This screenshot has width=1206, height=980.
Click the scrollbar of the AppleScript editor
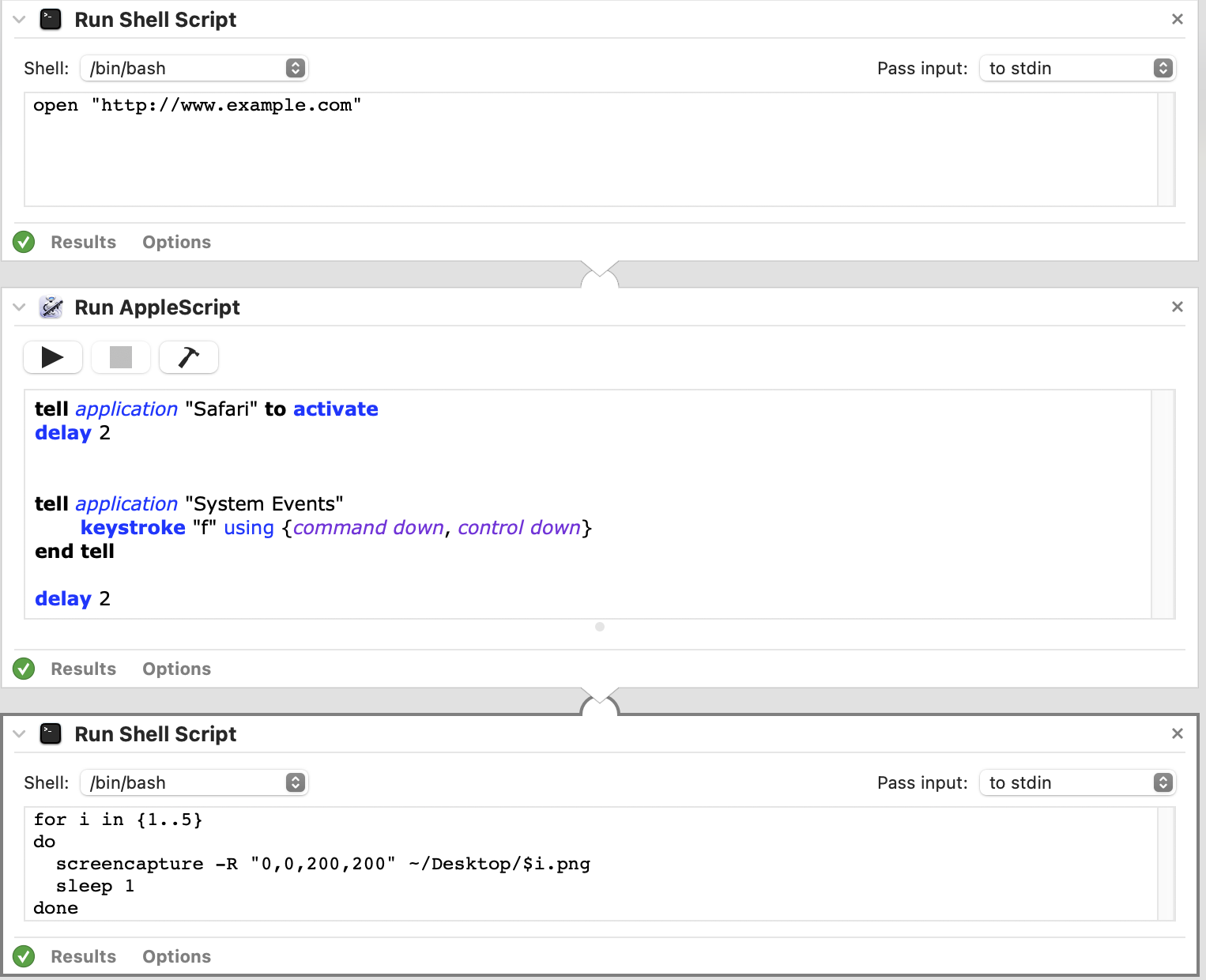pyautogui.click(x=1163, y=504)
